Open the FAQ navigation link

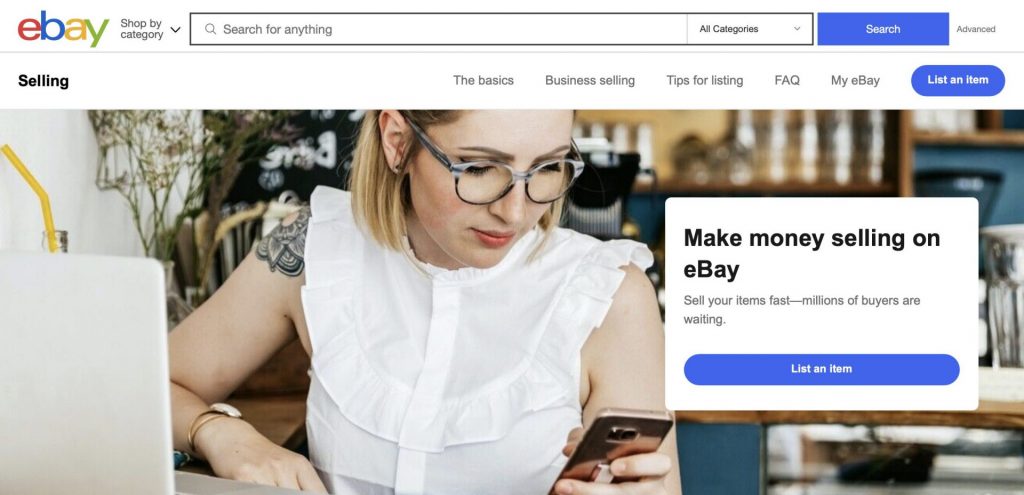[x=787, y=80]
